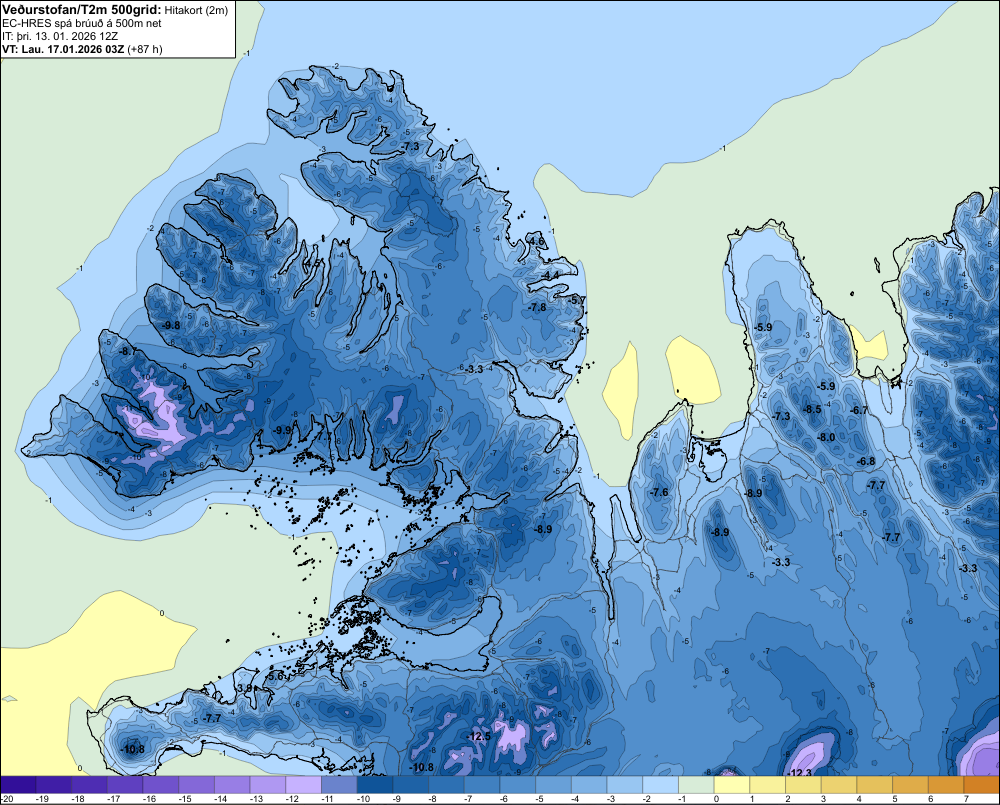
Task: Click the valid time 'VT: Lau. 17.01.2026 03Z (+87 h)'
Action: 82,49
